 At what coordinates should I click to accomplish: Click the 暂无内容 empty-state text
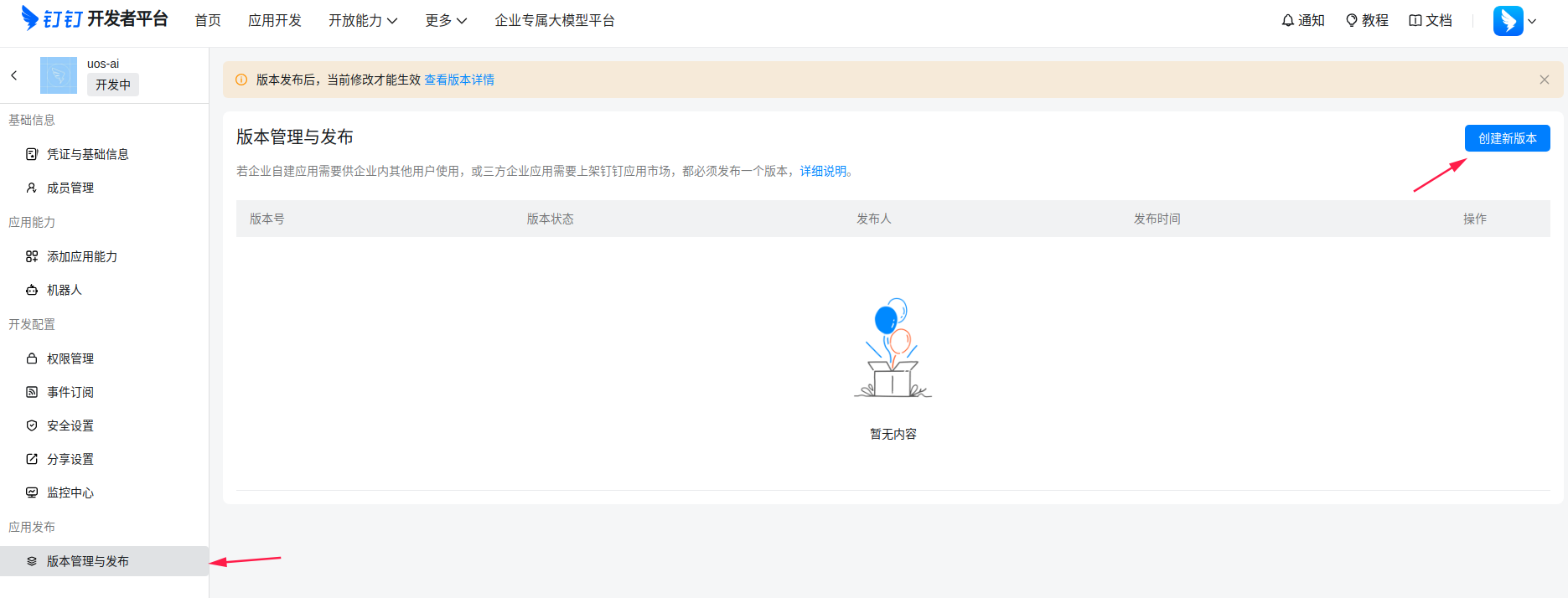893,434
